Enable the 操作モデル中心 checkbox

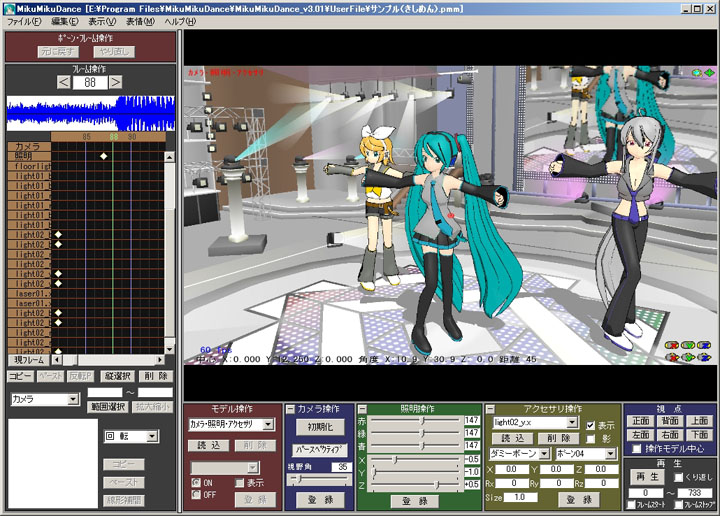[636, 449]
